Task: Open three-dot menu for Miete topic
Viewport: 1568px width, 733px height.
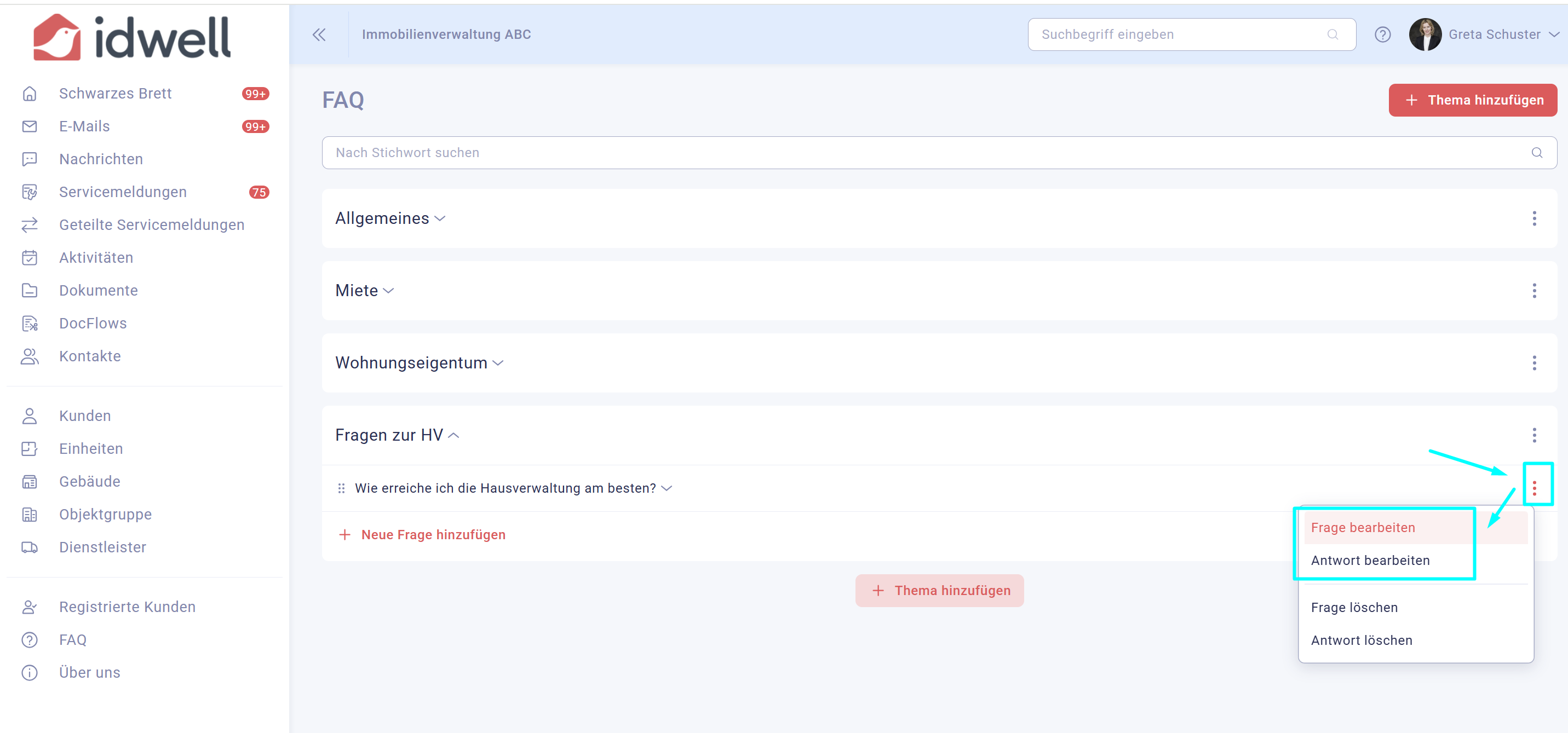Action: pos(1534,291)
